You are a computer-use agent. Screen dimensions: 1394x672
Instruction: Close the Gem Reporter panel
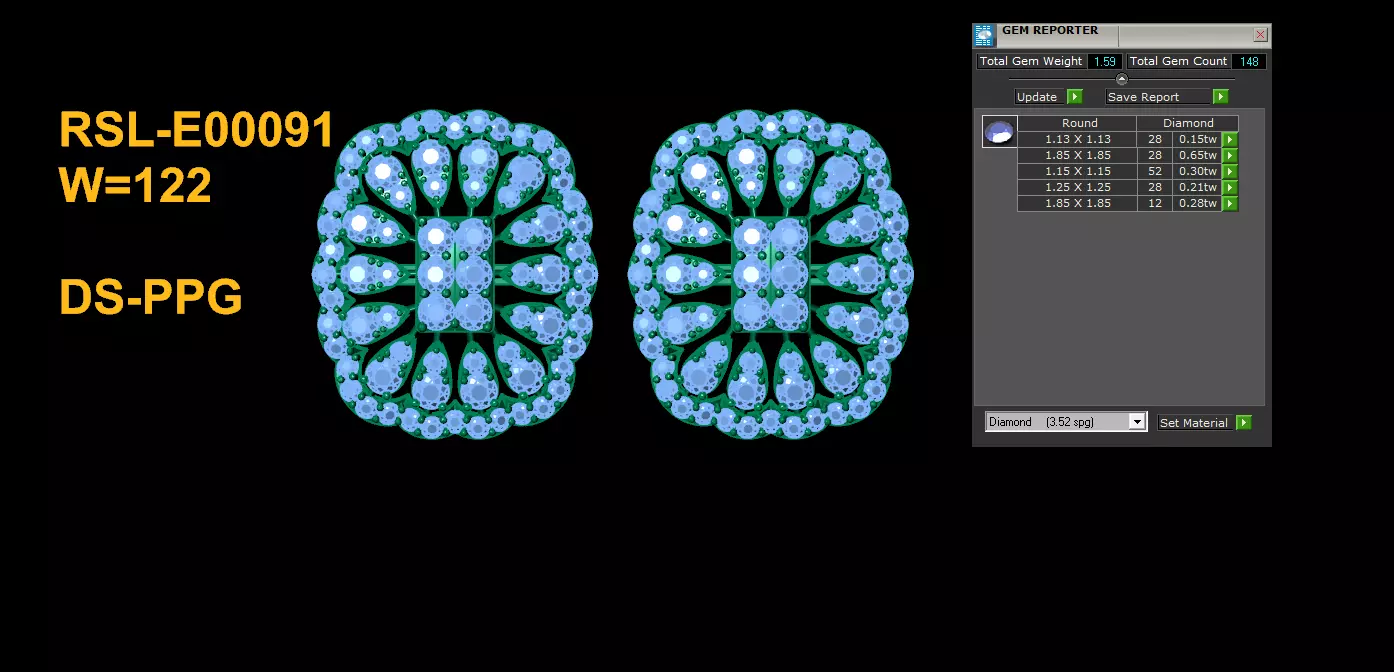click(x=1260, y=35)
